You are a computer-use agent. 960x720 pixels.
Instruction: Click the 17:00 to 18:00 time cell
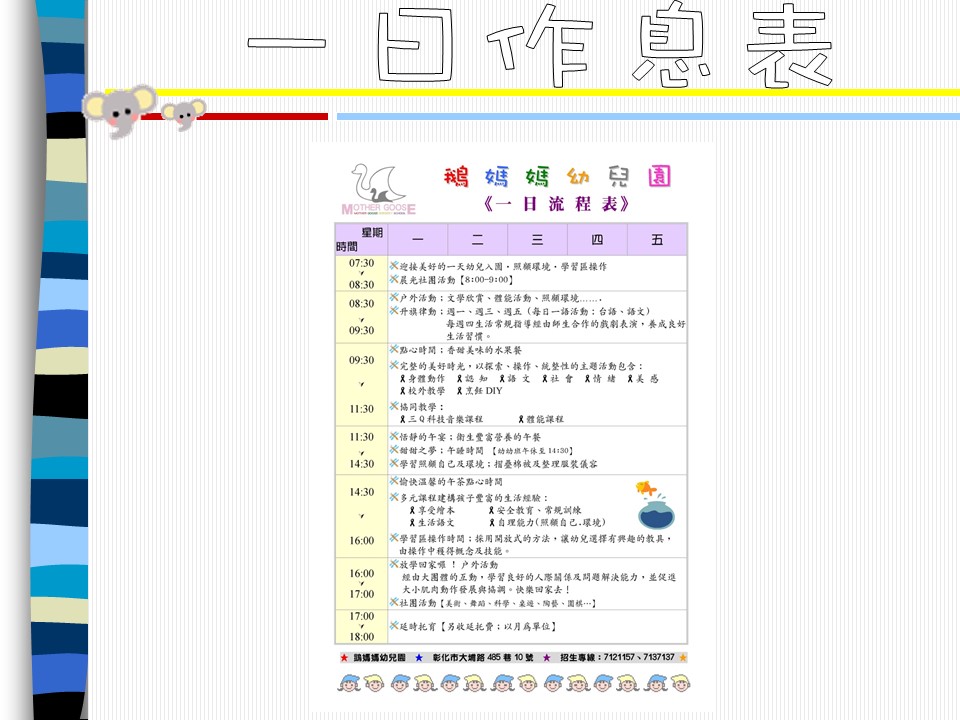(361, 626)
